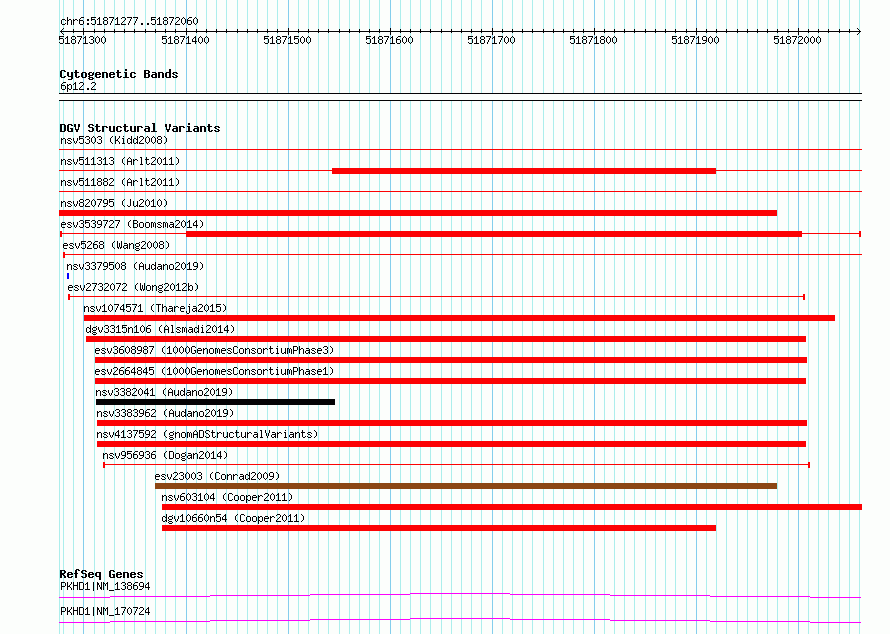Click the 6p12.2 cytogenetic band label

[78, 86]
